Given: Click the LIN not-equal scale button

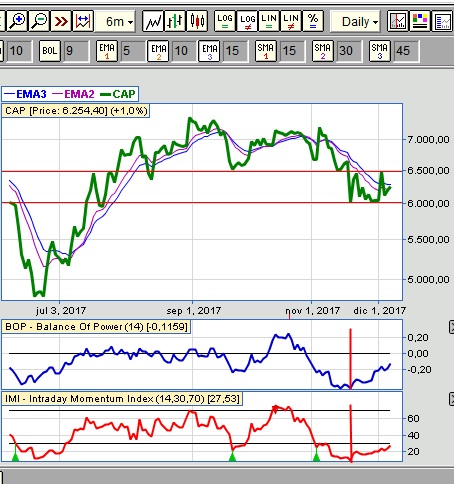Looking at the screenshot, I should point(291,21).
